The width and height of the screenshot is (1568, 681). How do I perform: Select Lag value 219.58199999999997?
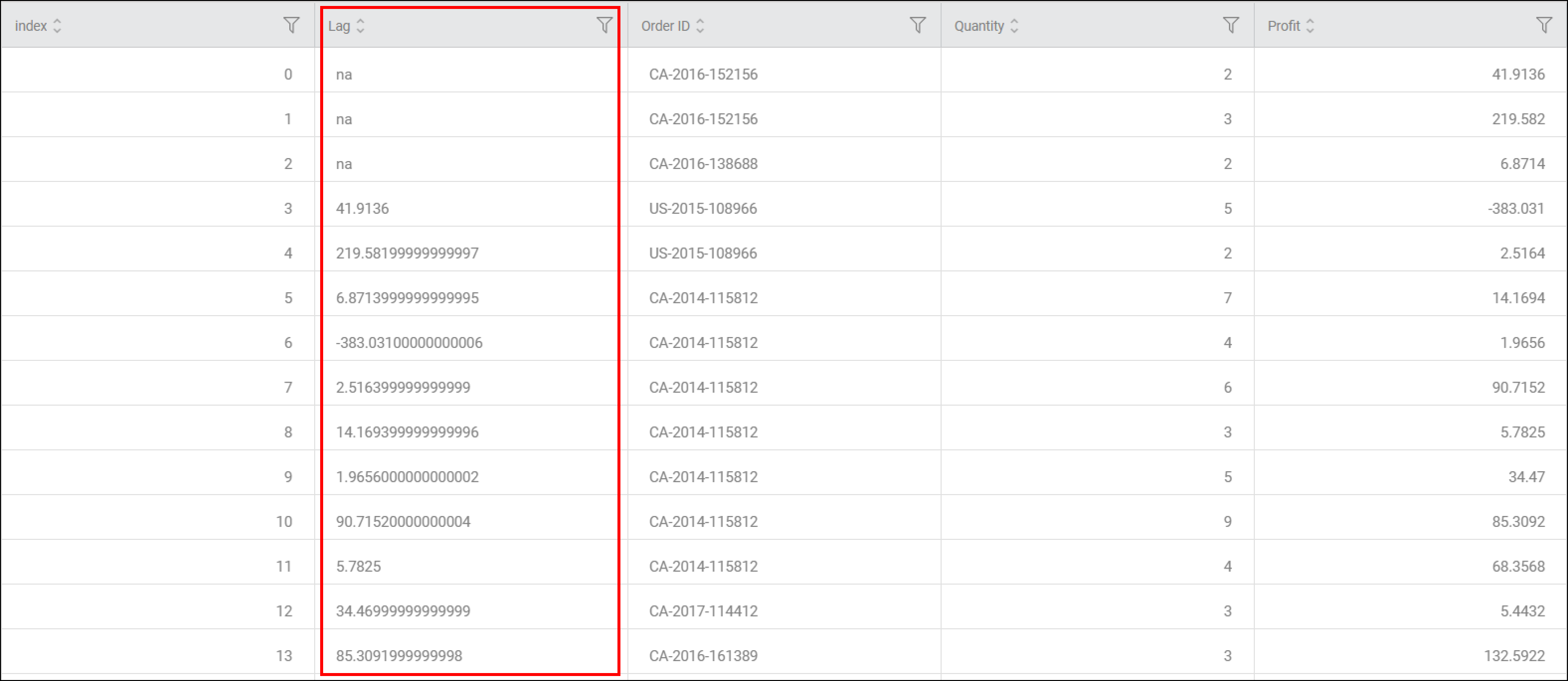(407, 253)
